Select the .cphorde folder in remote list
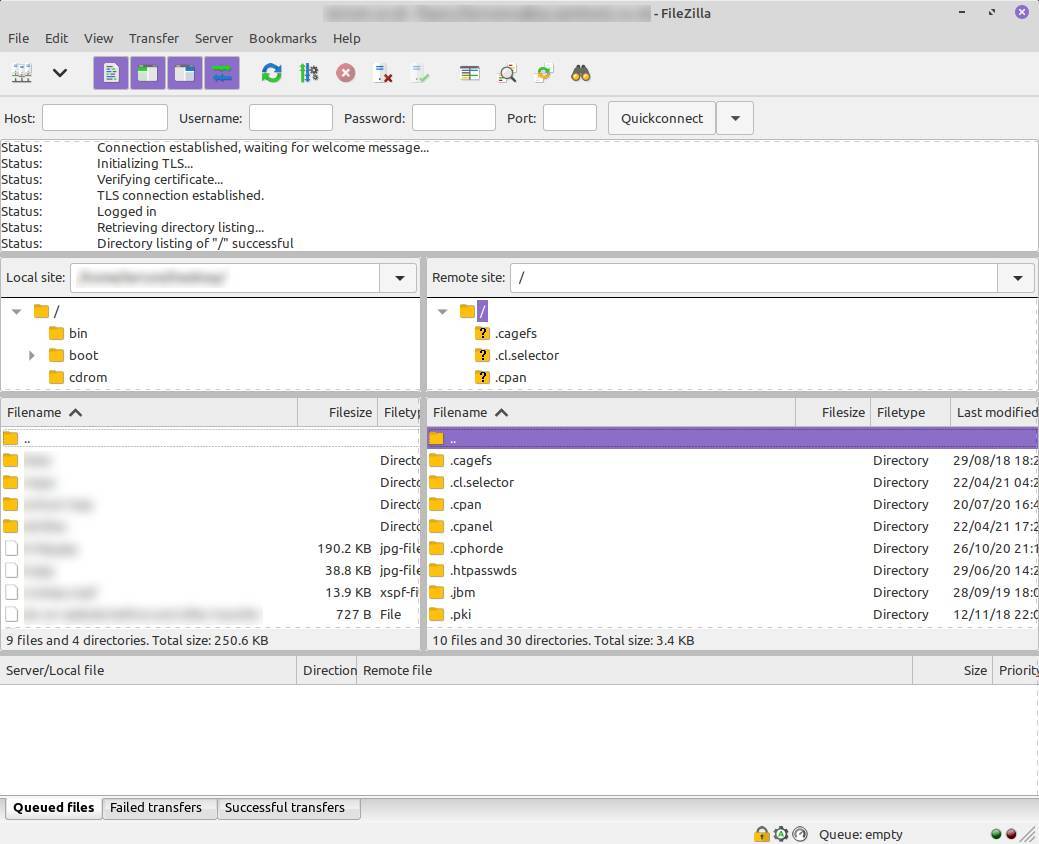The width and height of the screenshot is (1039, 844). pyautogui.click(x=732, y=548)
